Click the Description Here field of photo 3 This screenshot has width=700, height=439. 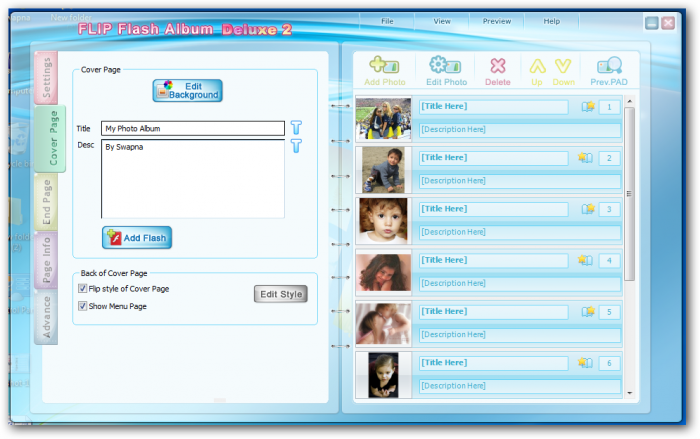520,232
